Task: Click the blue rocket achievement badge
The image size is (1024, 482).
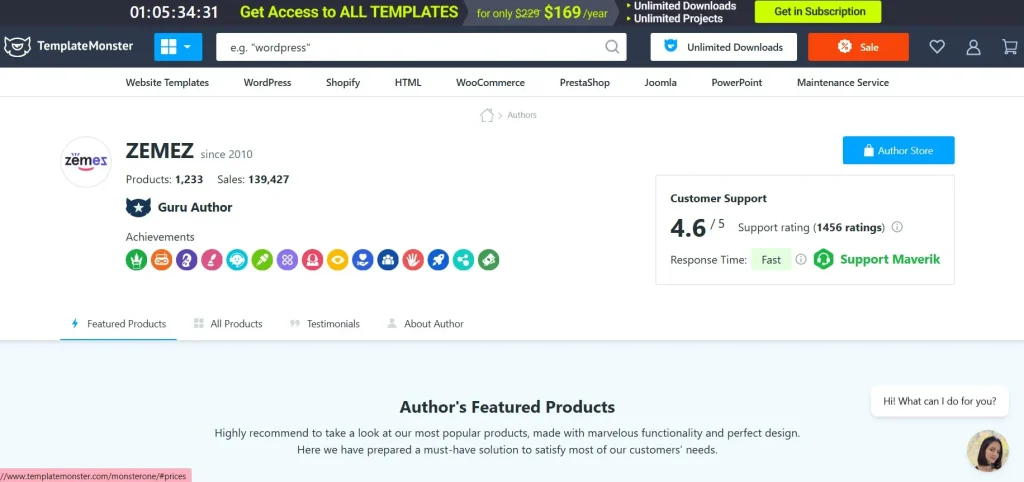Action: (438, 260)
